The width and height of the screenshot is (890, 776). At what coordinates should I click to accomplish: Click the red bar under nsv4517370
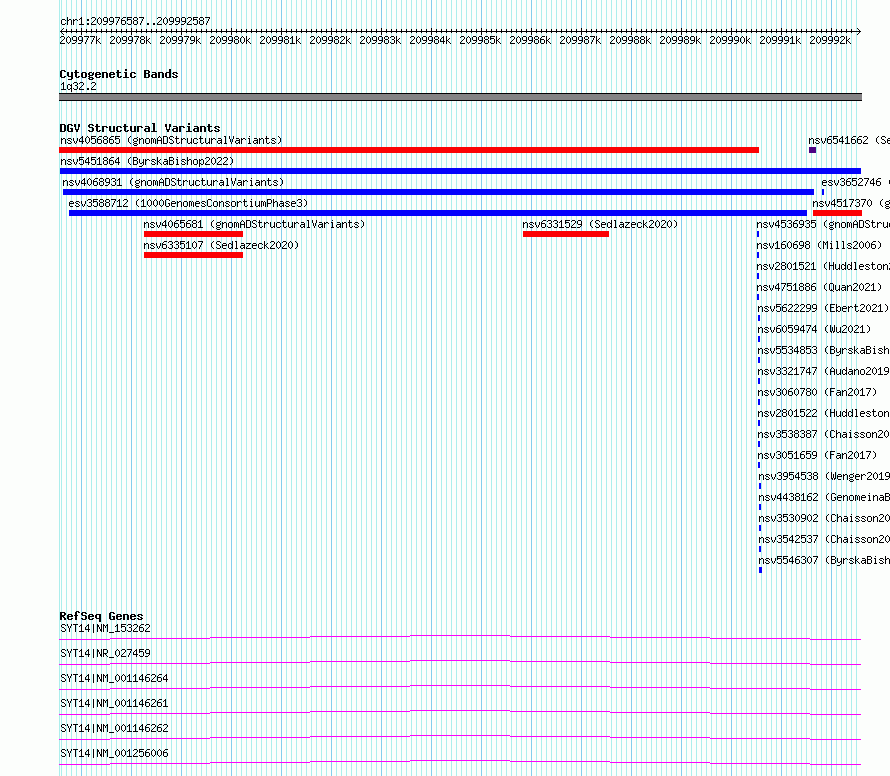pyautogui.click(x=837, y=213)
